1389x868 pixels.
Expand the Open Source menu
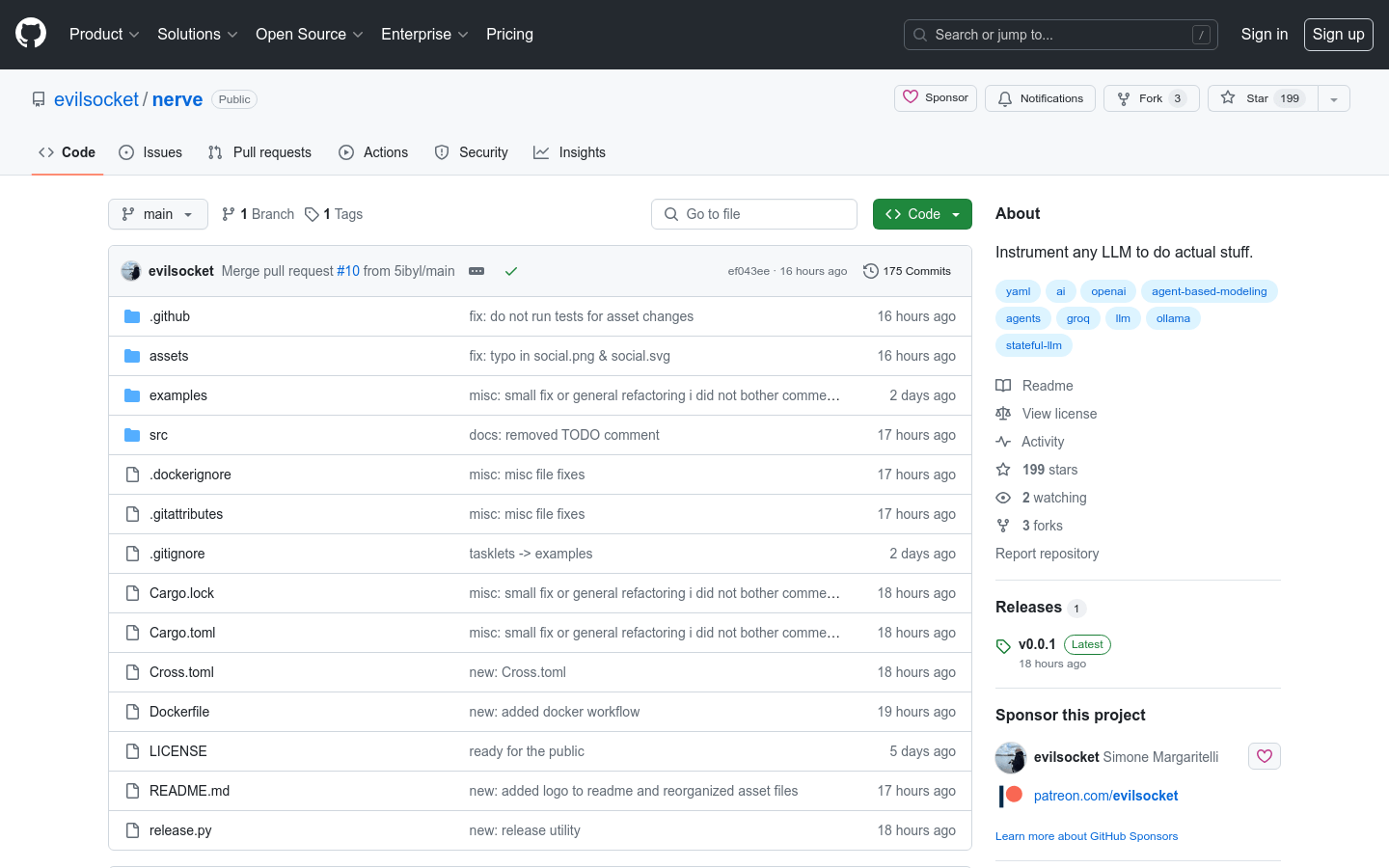point(310,34)
